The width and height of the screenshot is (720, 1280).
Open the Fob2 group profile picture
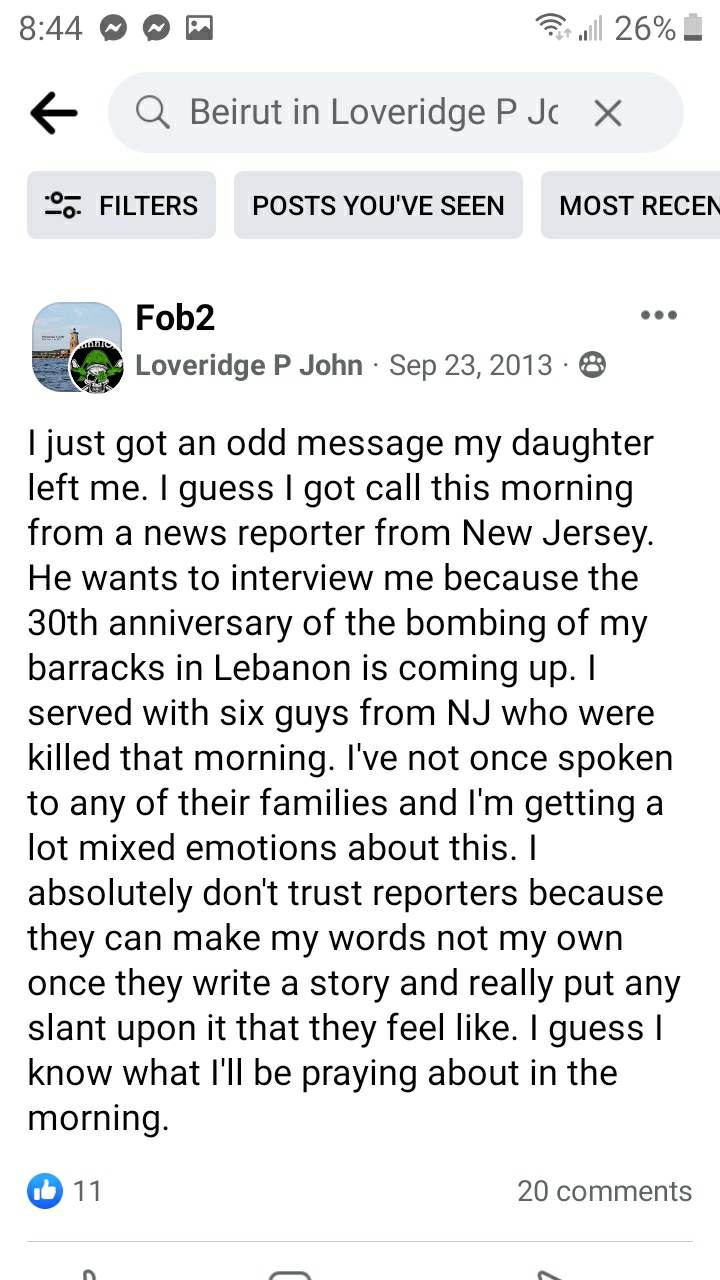(76, 348)
